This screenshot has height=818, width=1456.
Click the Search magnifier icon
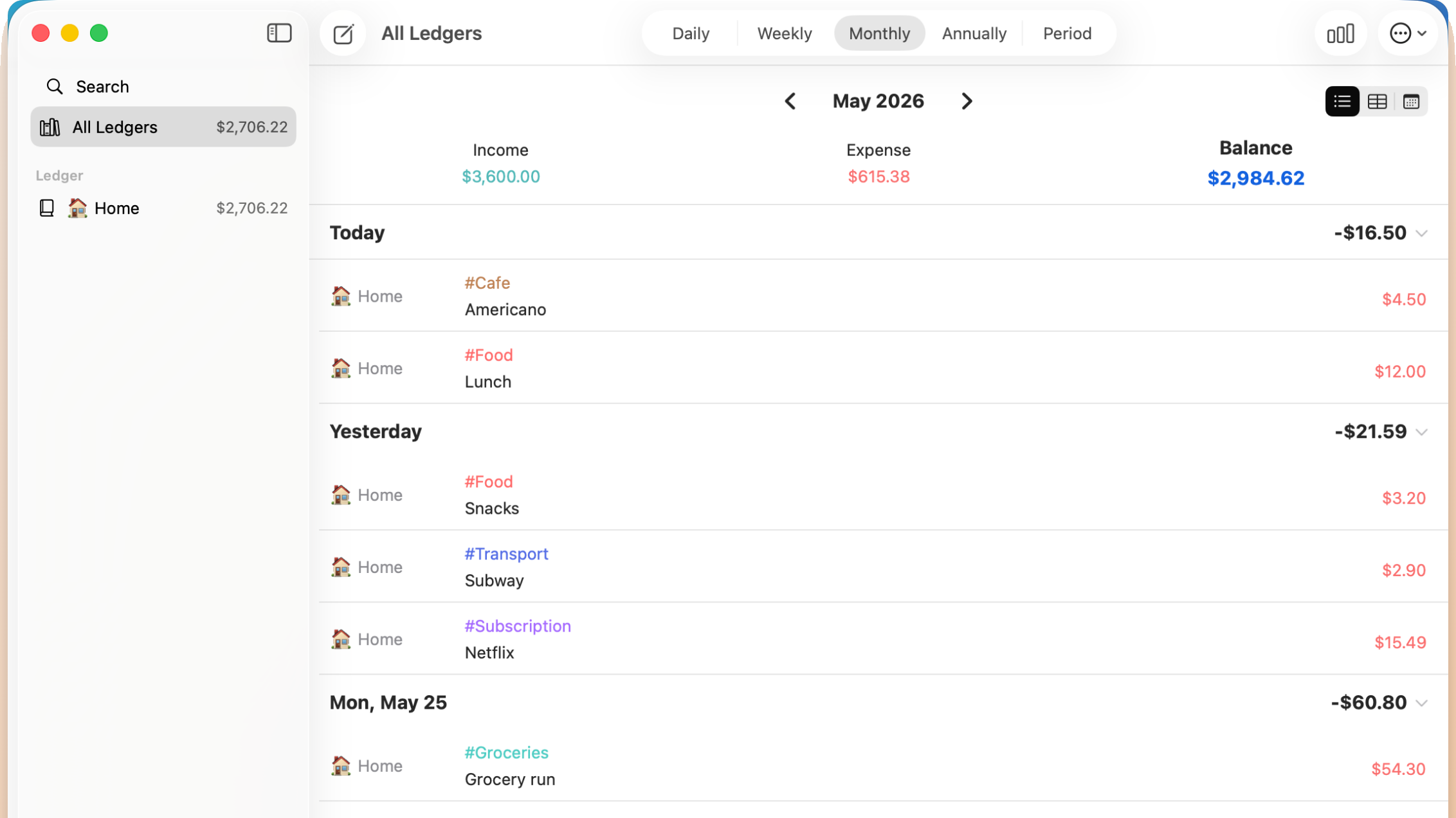(55, 86)
